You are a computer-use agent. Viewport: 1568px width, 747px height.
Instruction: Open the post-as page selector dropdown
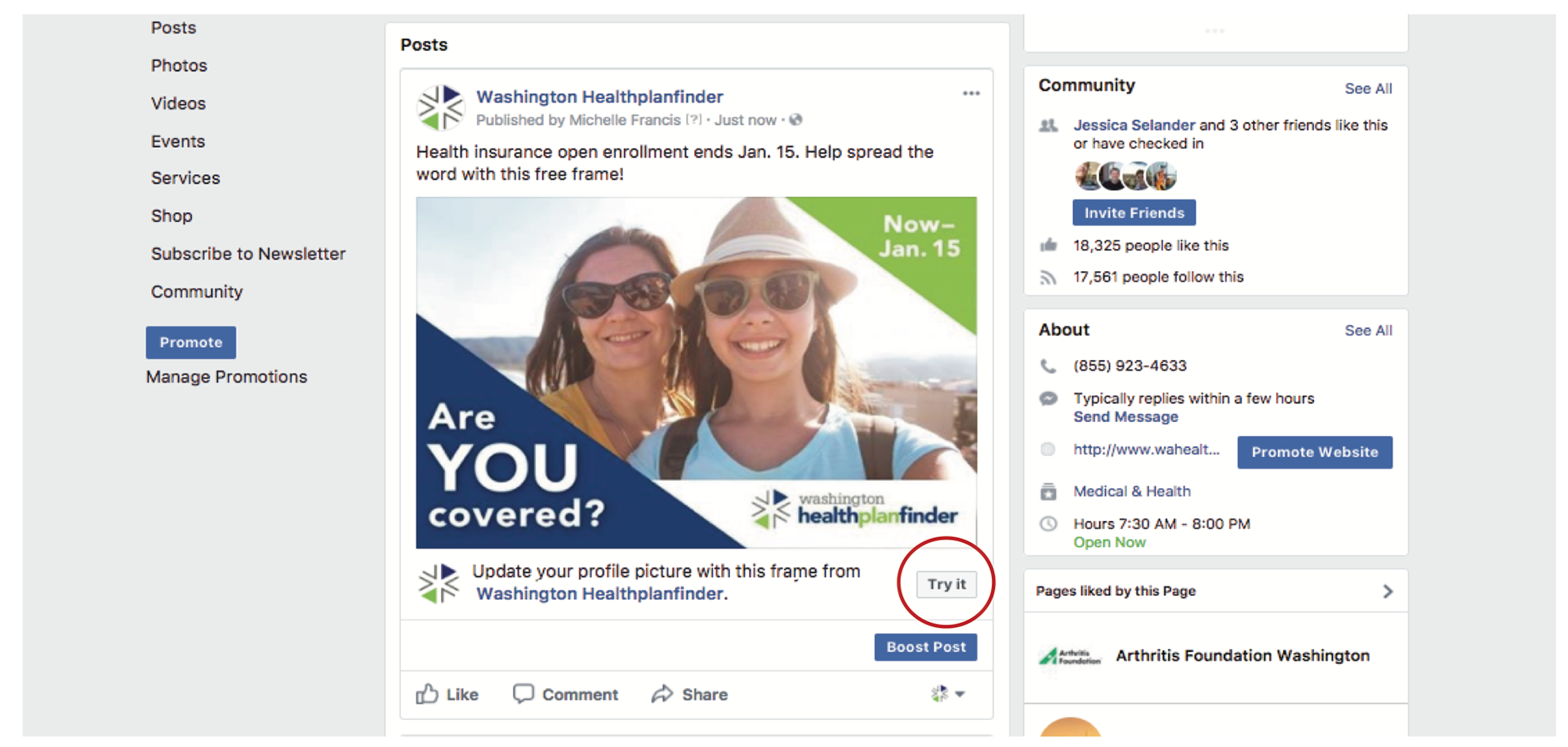tap(948, 694)
